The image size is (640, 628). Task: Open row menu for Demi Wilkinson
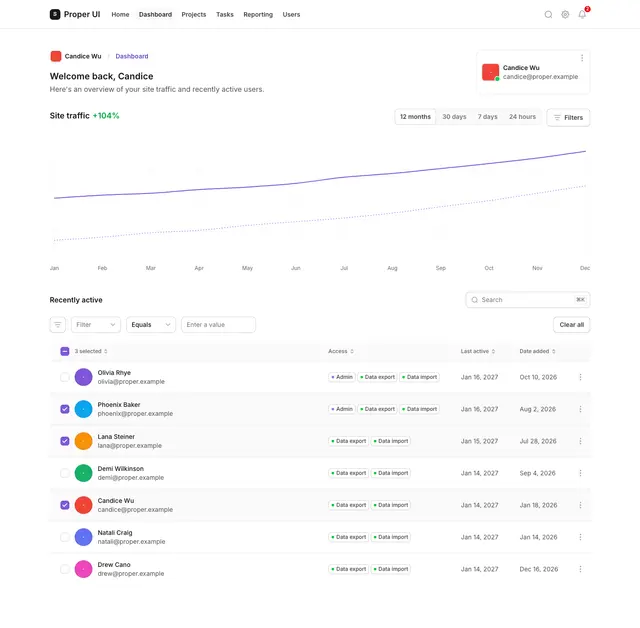pos(580,473)
